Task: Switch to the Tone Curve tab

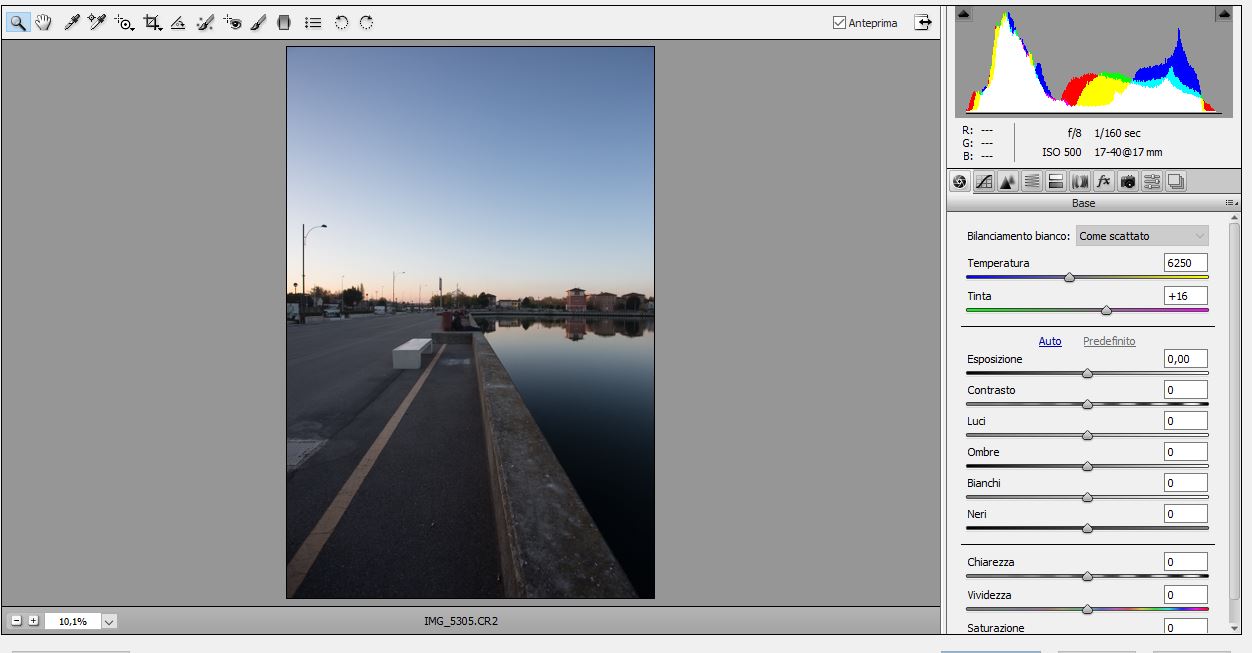Action: [x=983, y=182]
